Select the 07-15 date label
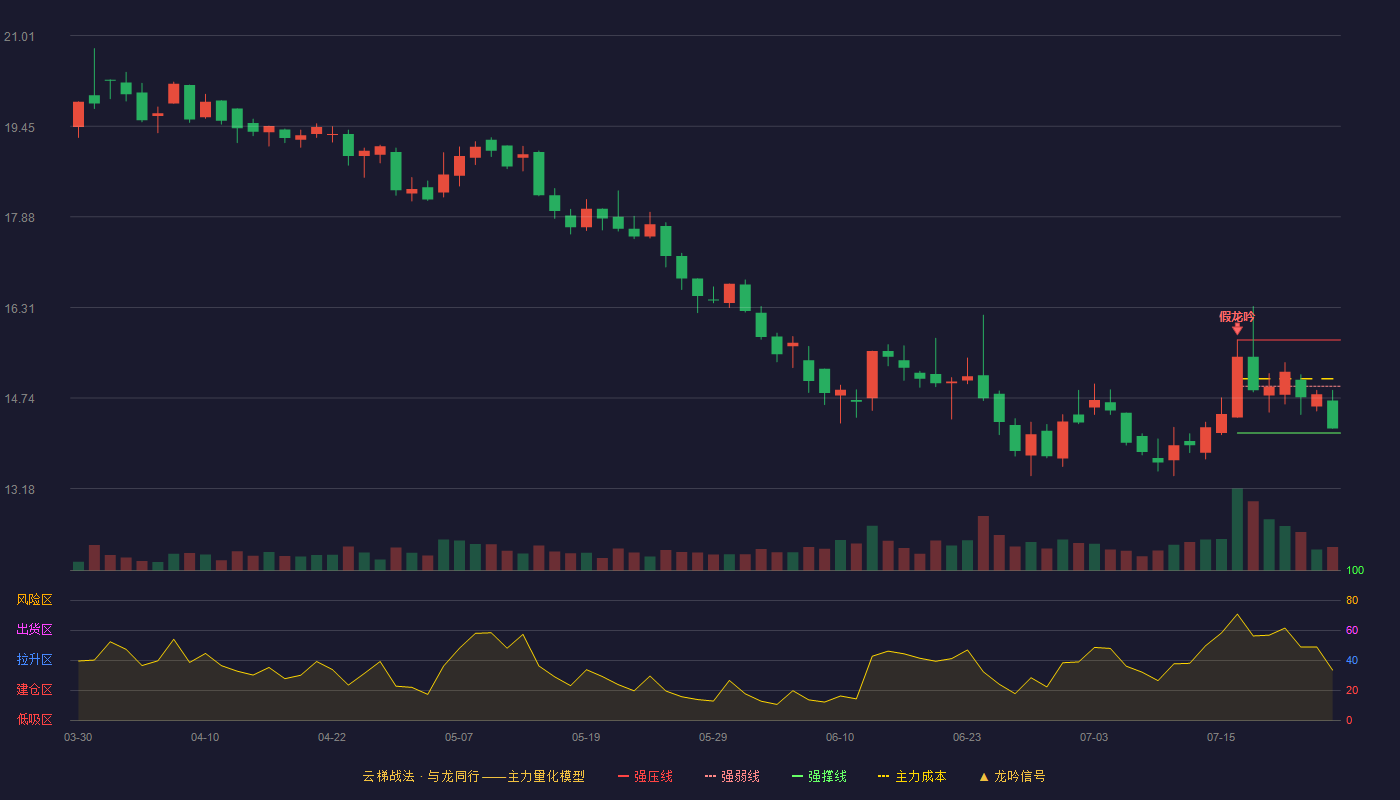 point(1221,737)
